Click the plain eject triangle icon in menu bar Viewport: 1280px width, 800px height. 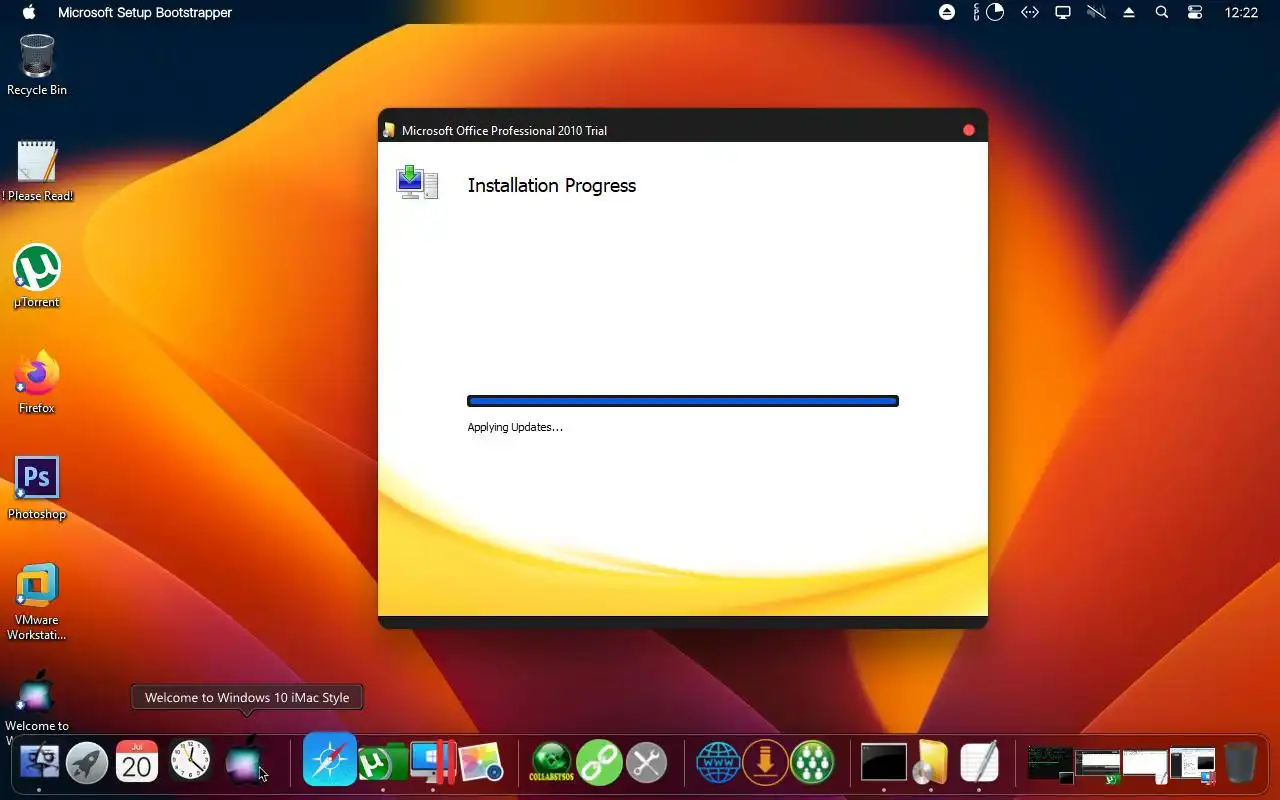click(1129, 12)
